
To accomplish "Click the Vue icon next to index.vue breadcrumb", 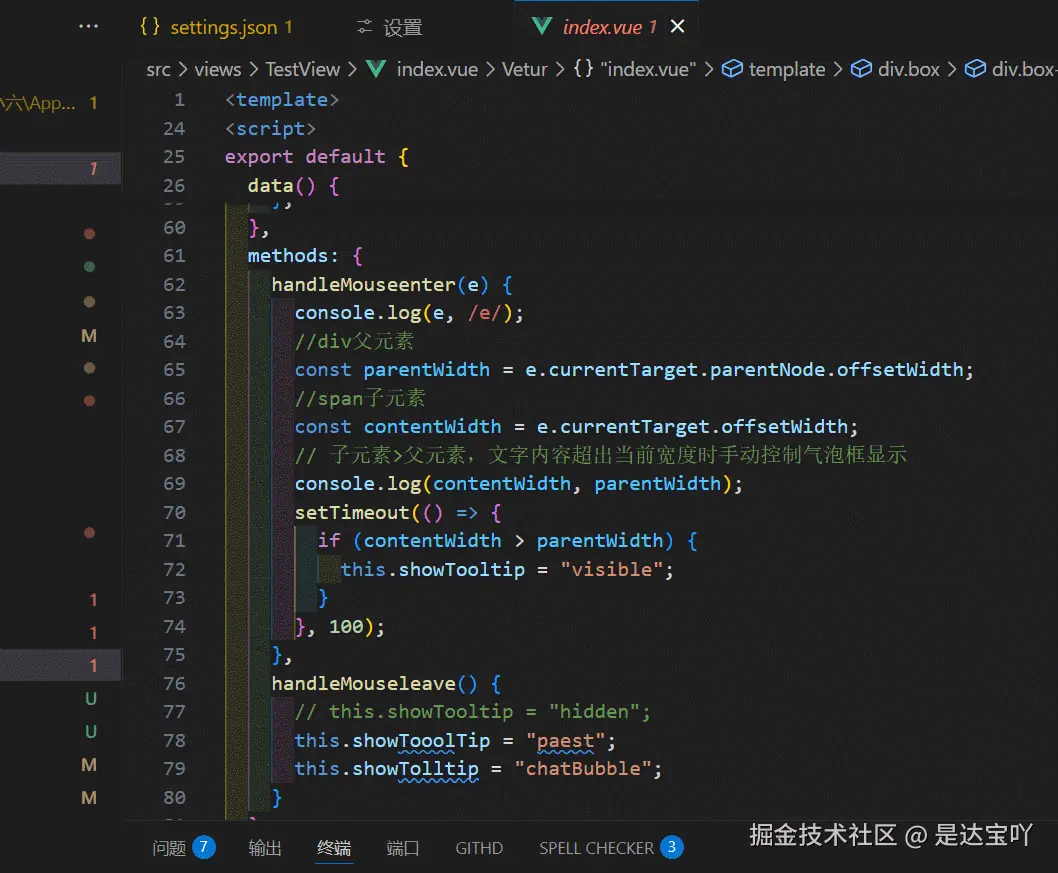I will pos(375,69).
